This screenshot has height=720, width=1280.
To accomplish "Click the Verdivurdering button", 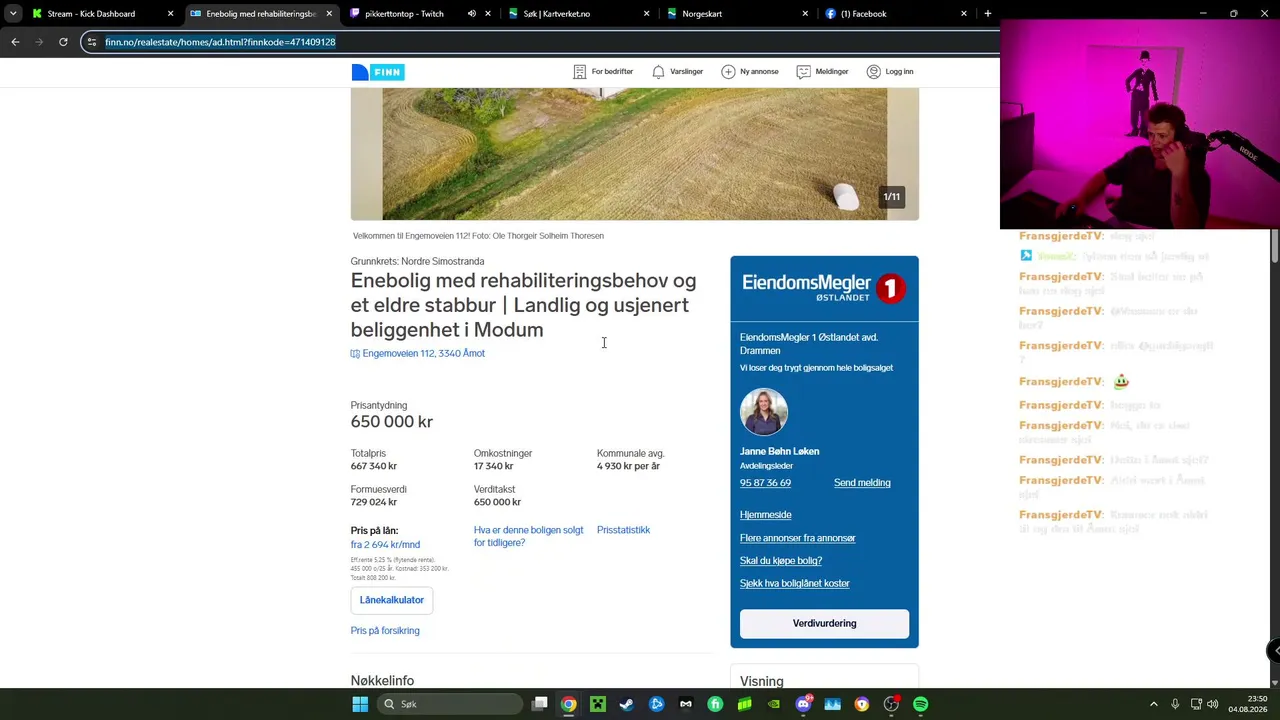I will tap(824, 624).
